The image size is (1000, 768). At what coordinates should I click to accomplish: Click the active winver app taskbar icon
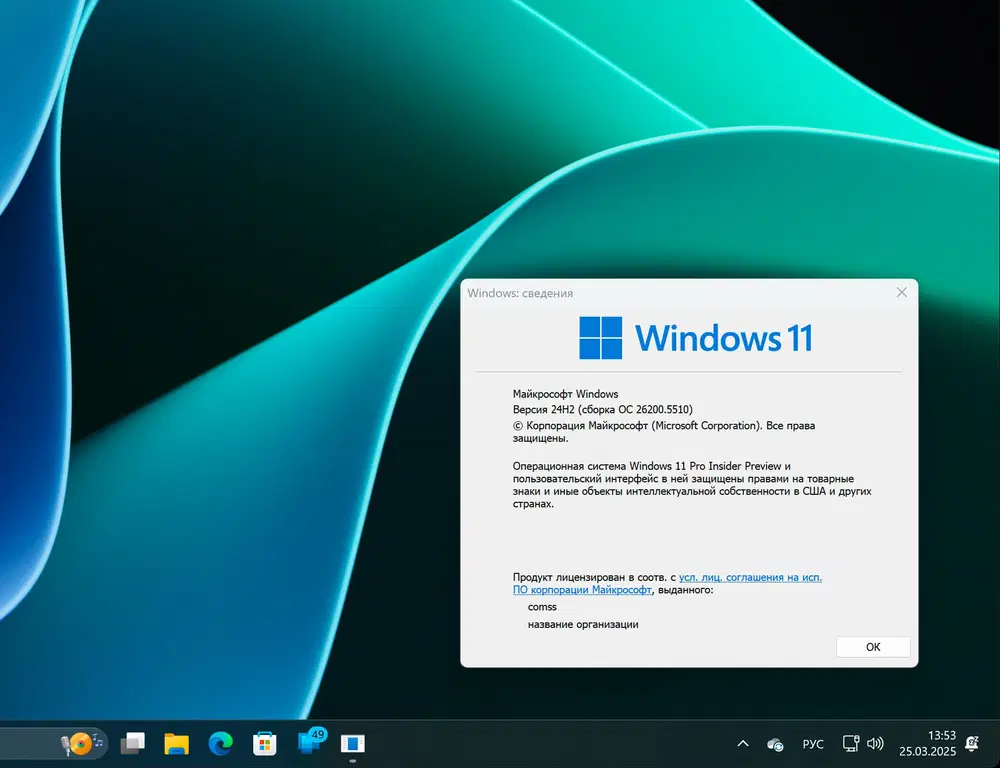[353, 744]
